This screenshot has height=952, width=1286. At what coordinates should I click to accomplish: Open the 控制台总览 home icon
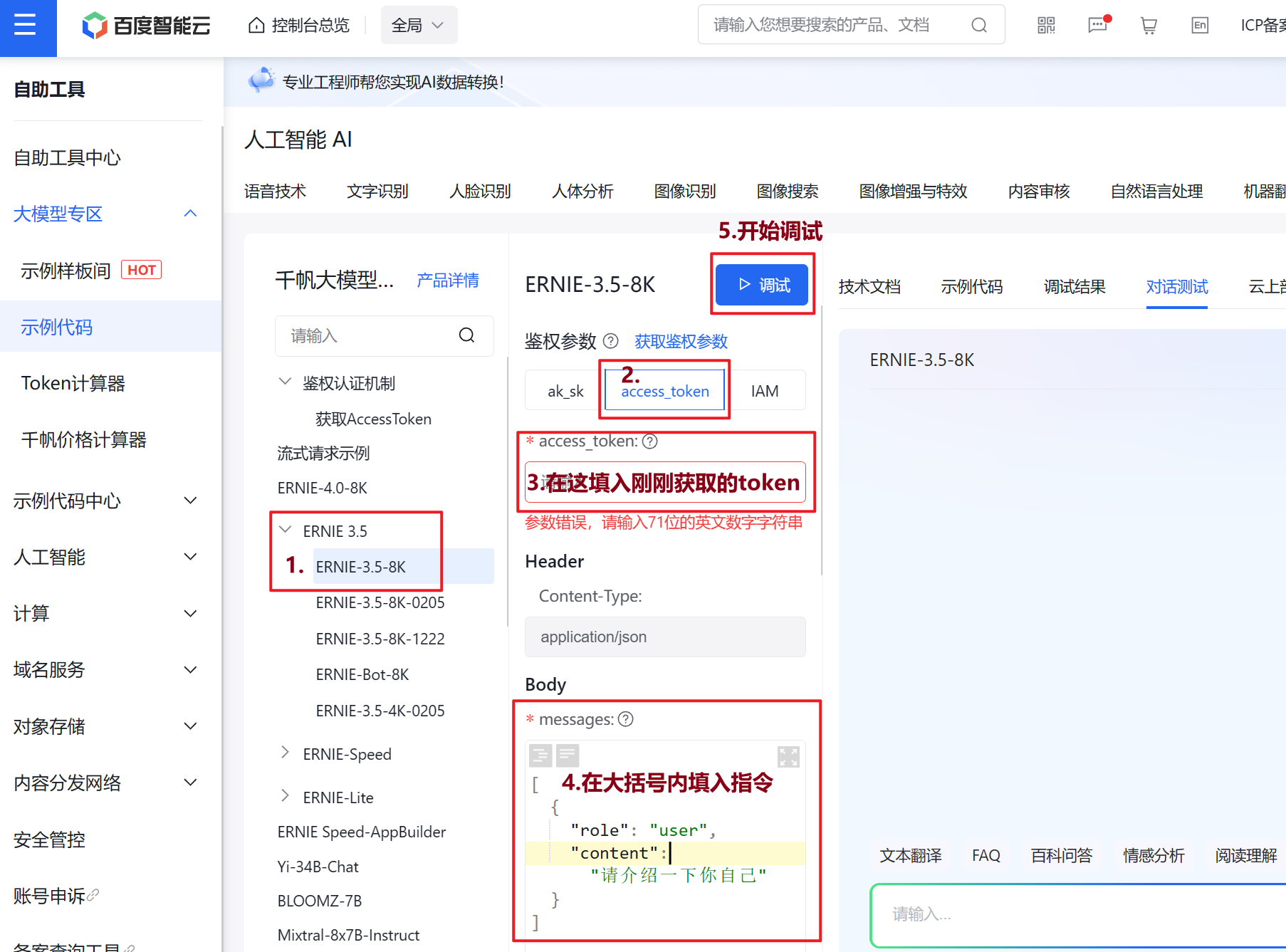(256, 26)
